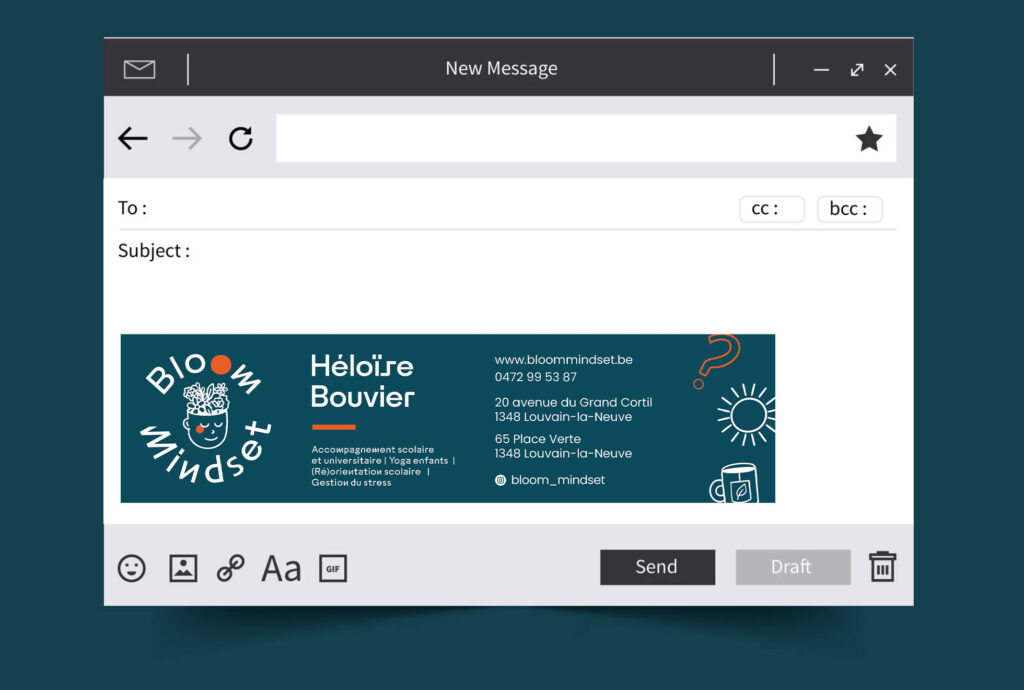Minimize the New Message window
Viewport: 1024px width, 690px height.
821,70
